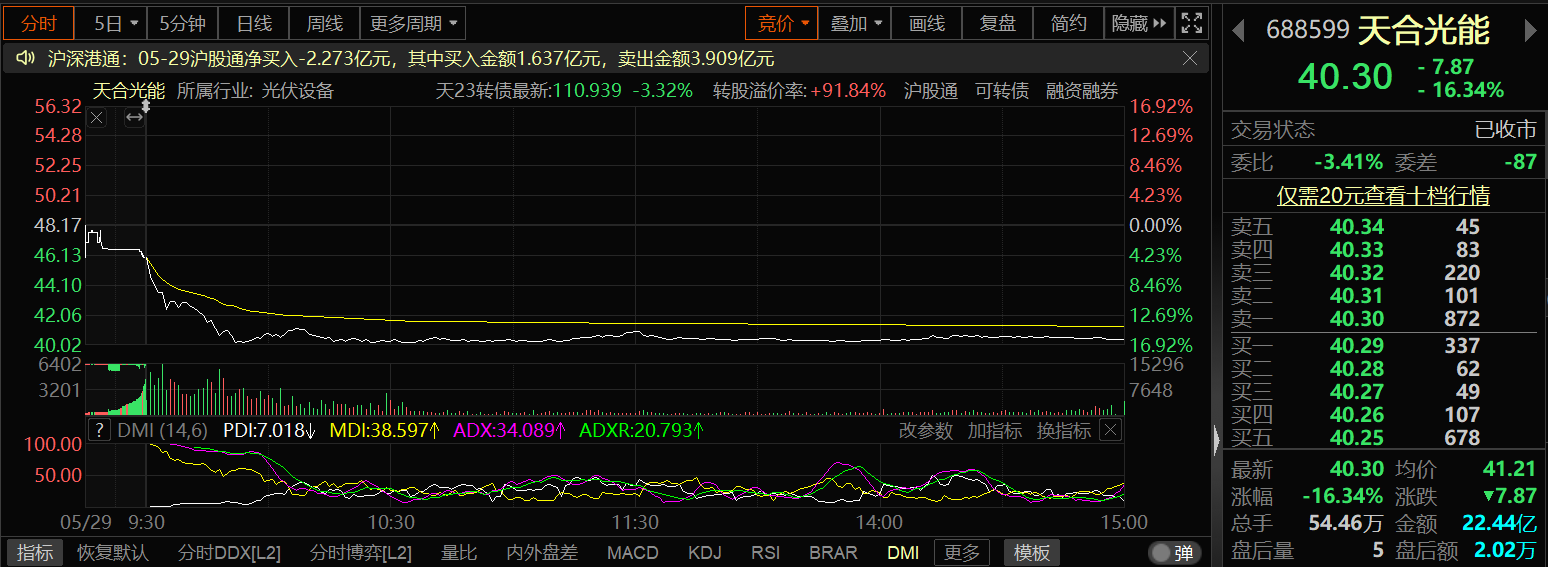Open the 竞价 dropdown
The width and height of the screenshot is (1548, 567).
pyautogui.click(x=781, y=23)
